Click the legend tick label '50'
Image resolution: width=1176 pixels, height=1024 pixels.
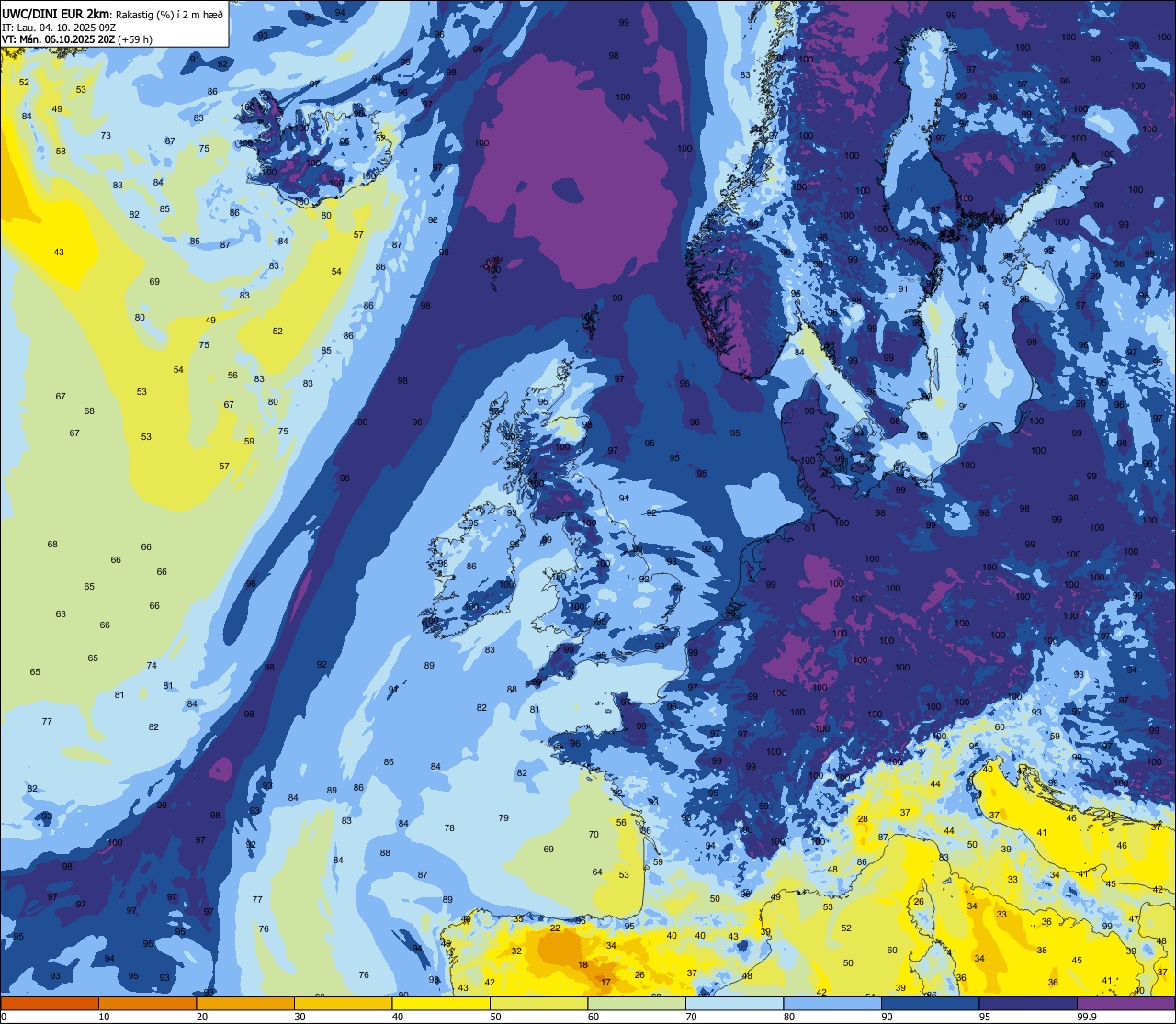495,1017
